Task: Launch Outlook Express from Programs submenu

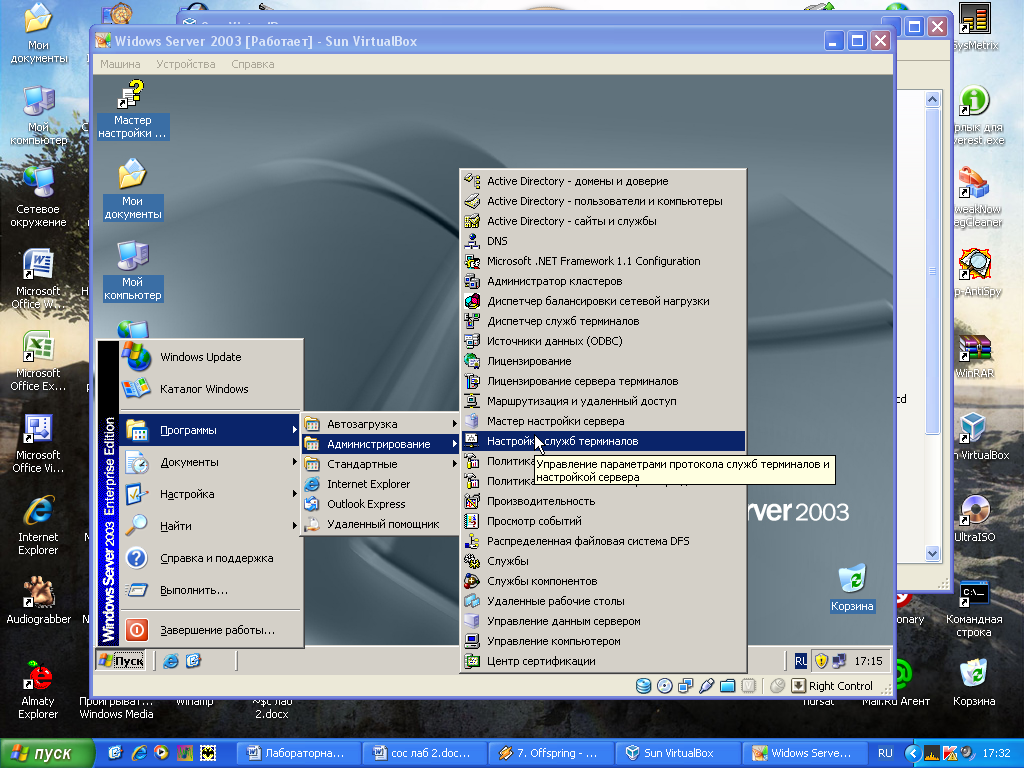Action: (380, 504)
